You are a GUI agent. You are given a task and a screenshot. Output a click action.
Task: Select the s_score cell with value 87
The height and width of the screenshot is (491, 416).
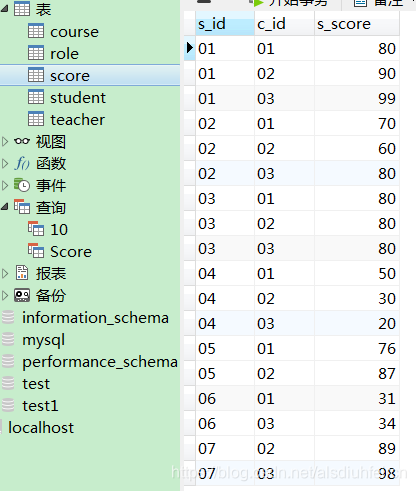coord(357,373)
